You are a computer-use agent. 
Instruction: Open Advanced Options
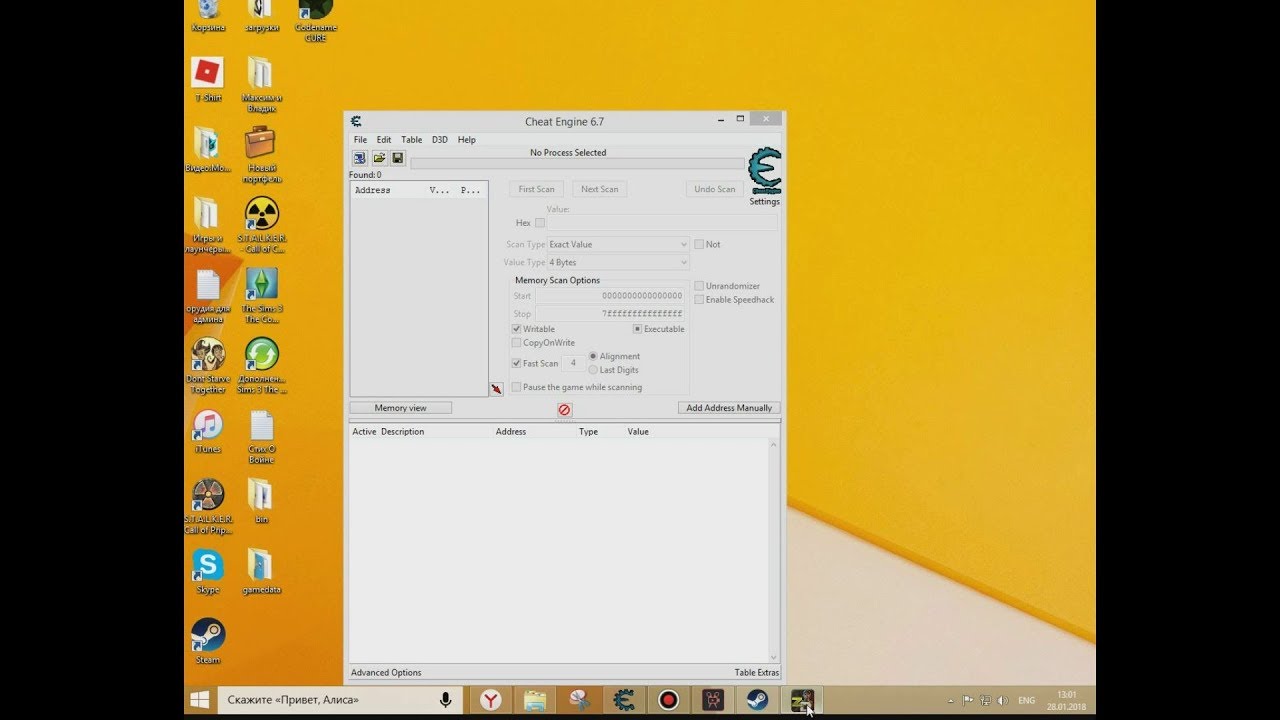(386, 673)
